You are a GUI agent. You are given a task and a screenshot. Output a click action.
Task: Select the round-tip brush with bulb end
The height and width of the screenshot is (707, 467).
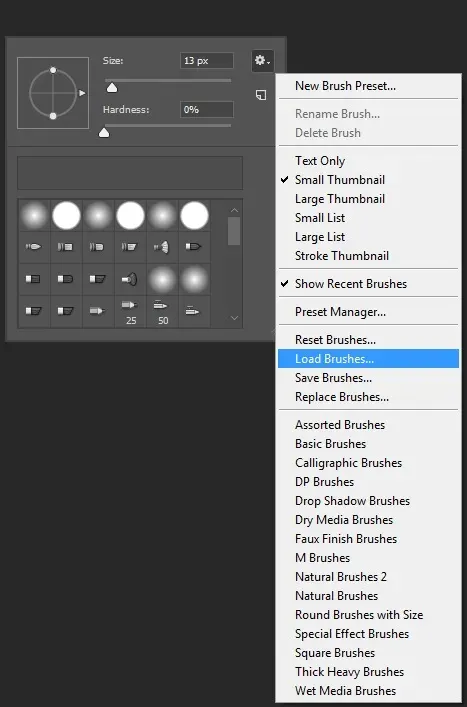coord(130,280)
